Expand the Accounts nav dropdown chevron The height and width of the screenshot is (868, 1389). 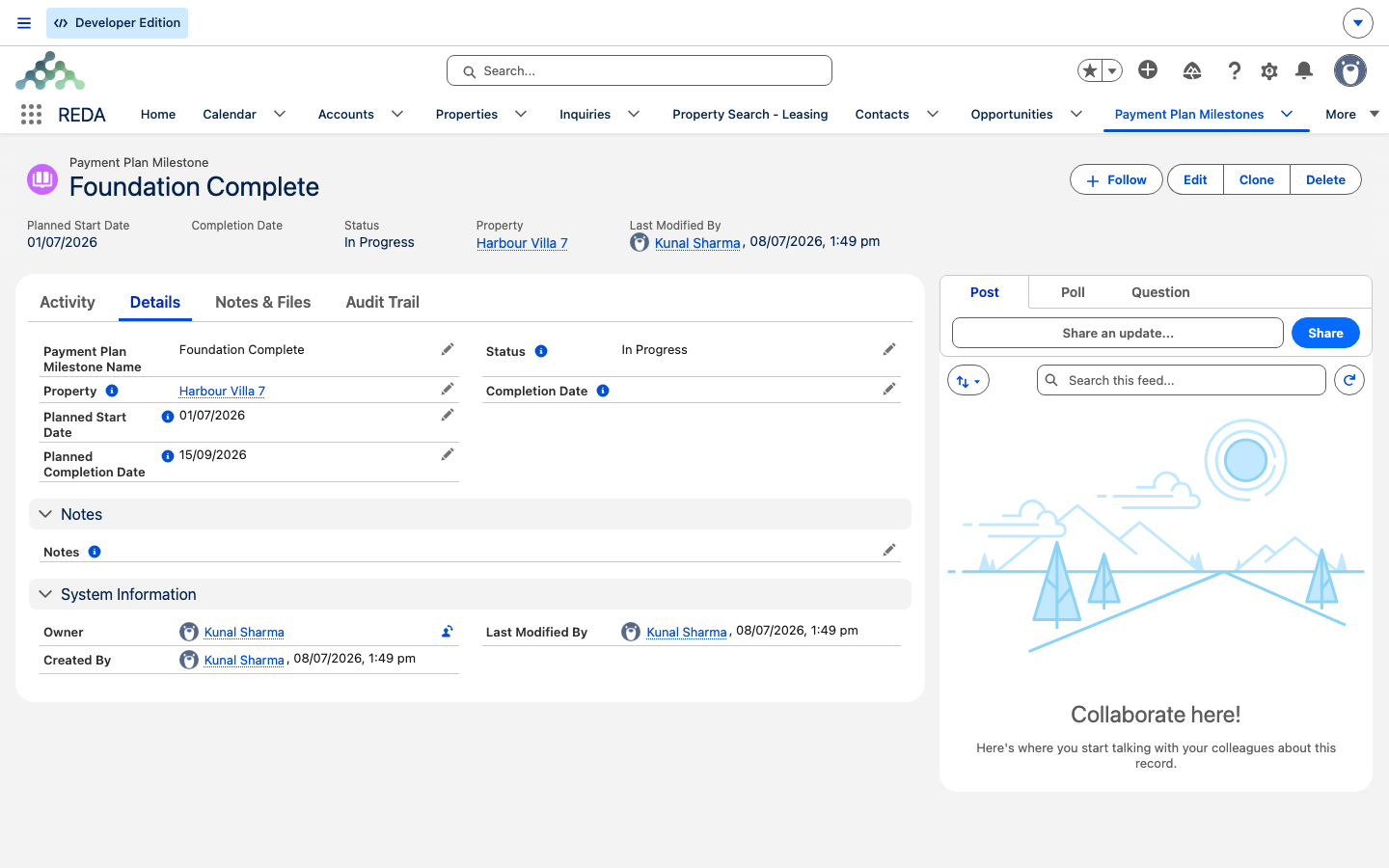pyautogui.click(x=397, y=114)
